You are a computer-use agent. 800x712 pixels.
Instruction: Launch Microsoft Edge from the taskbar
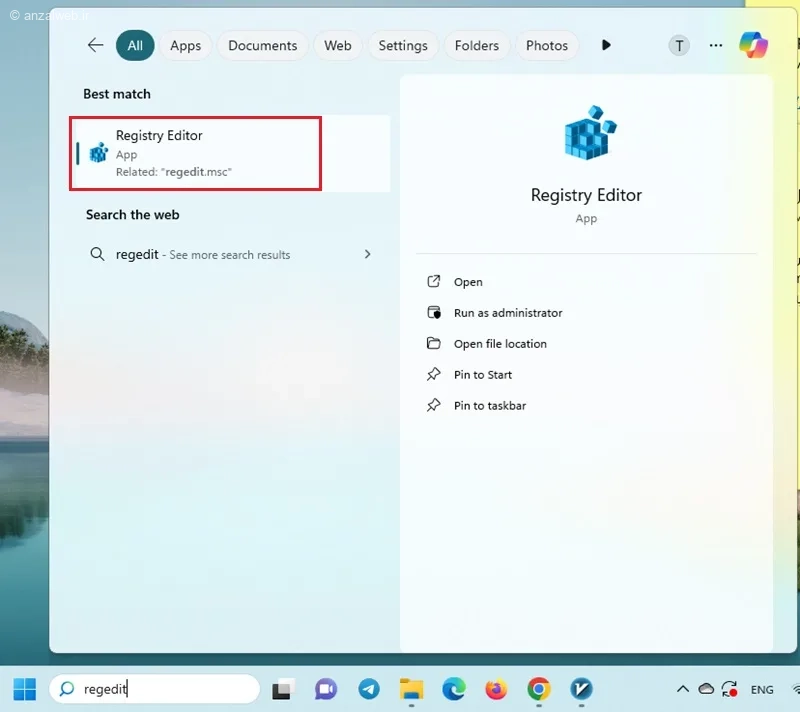(x=454, y=689)
